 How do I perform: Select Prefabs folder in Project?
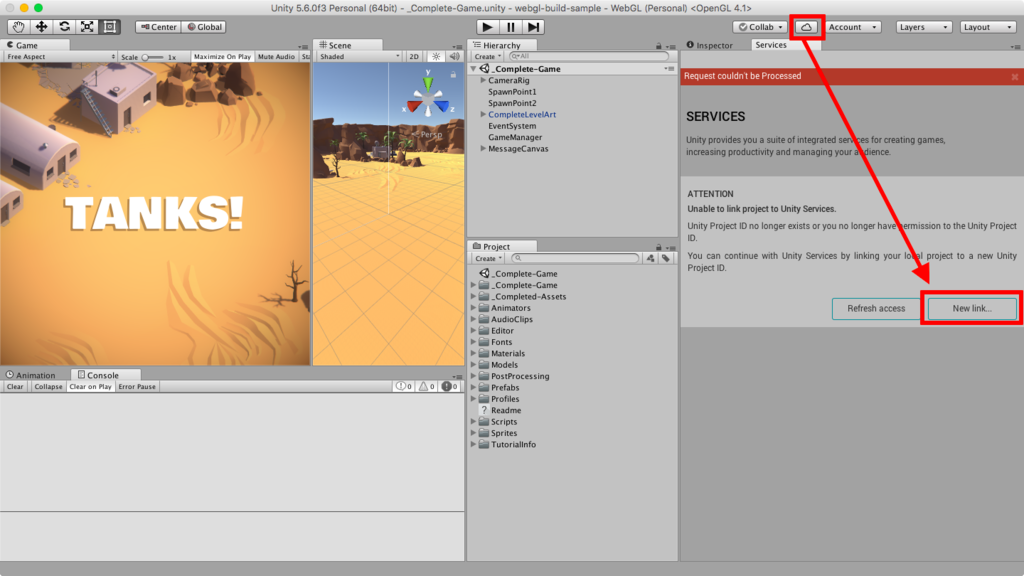505,387
